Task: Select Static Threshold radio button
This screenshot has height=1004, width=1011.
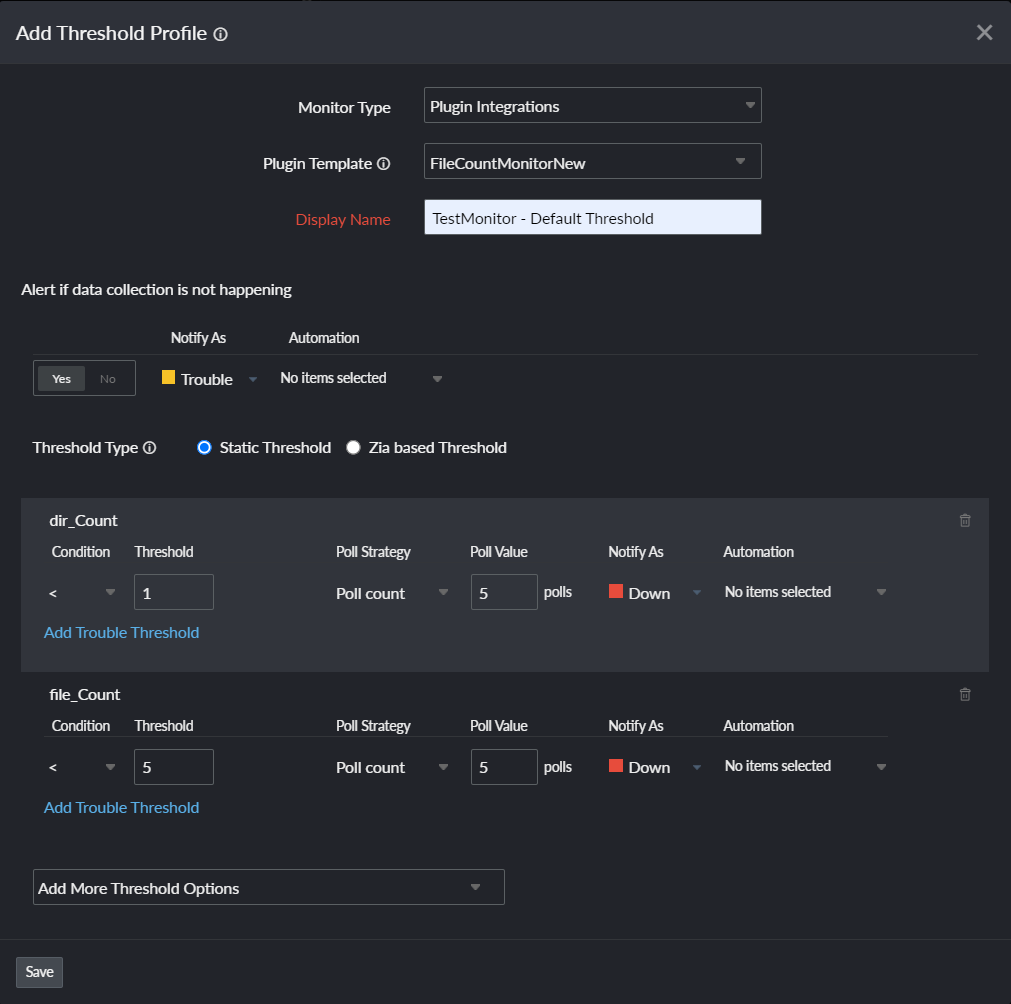Action: pyautogui.click(x=204, y=448)
